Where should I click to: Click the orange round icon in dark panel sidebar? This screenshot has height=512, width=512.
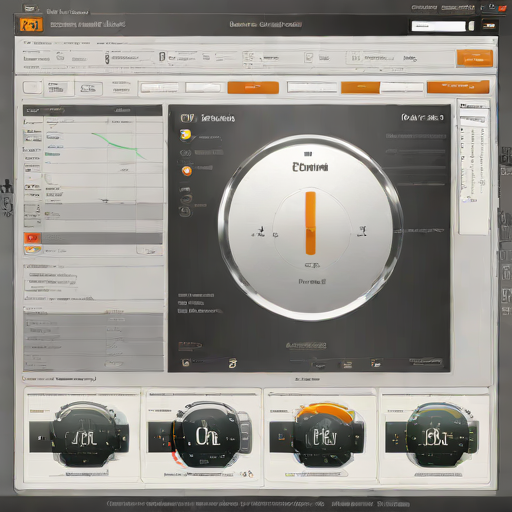click(x=187, y=171)
